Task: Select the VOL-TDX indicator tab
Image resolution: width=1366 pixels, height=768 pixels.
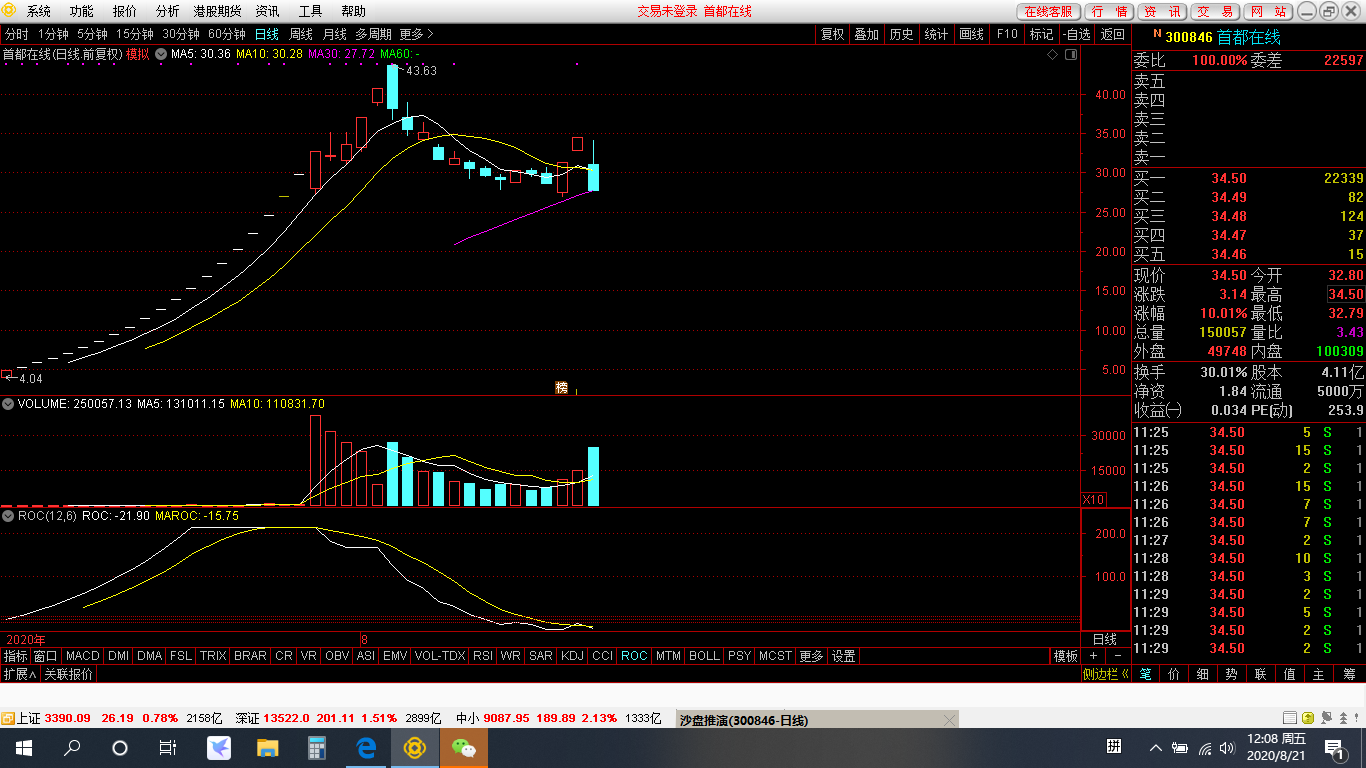Action: tap(440, 656)
